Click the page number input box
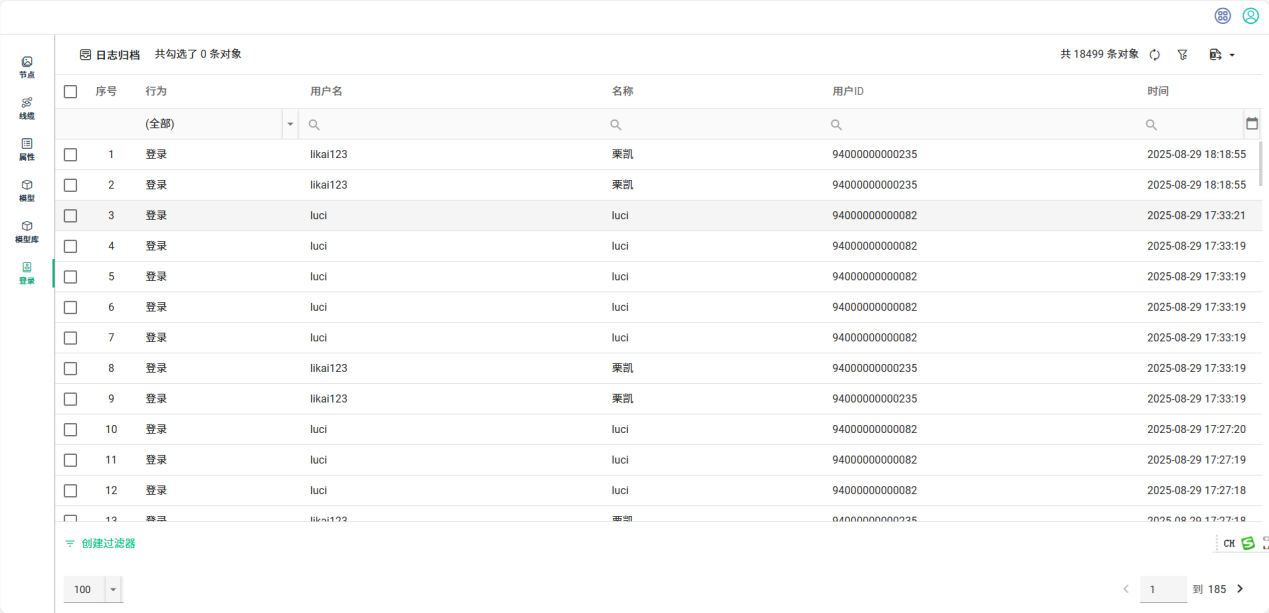This screenshot has height=613, width=1269. (1163, 590)
